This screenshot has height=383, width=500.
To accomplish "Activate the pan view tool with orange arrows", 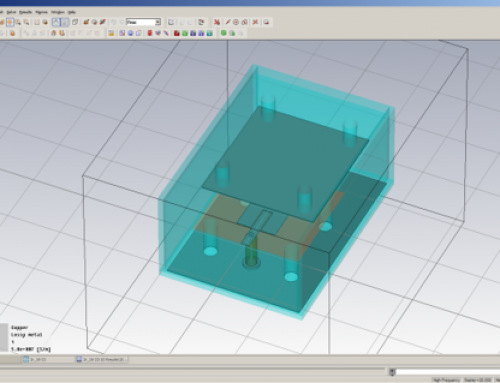I will [x=10, y=22].
